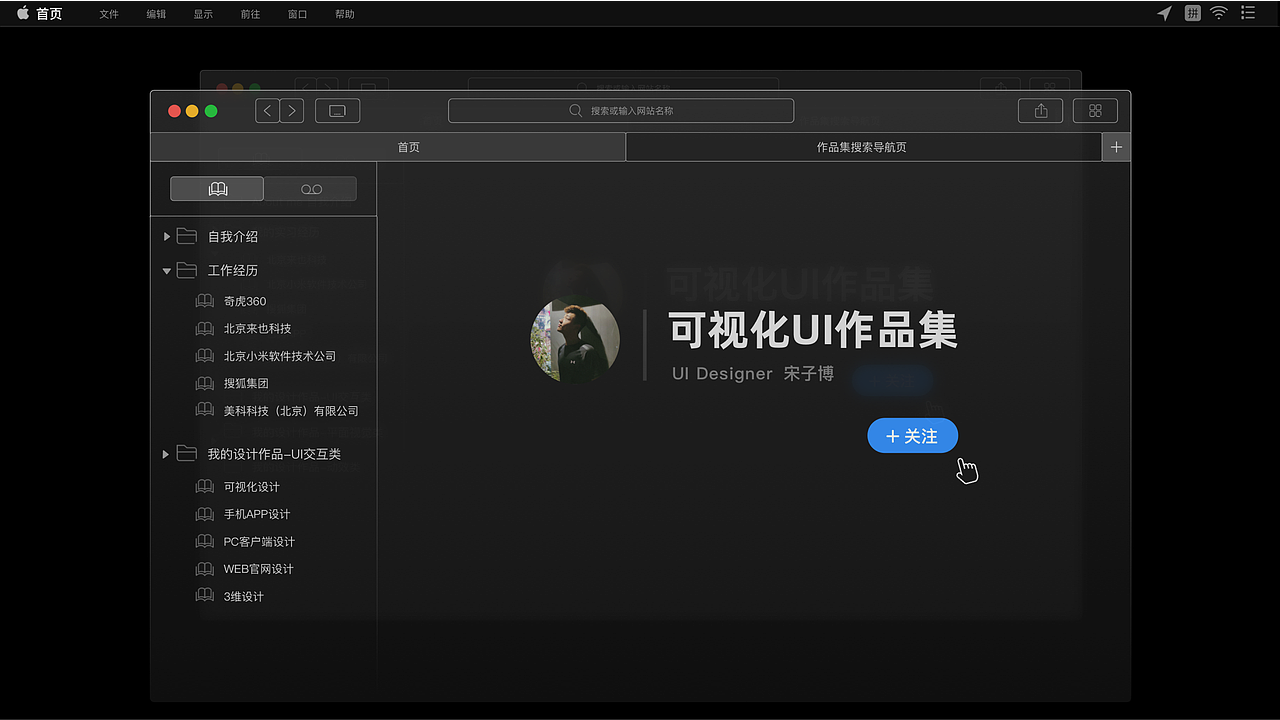This screenshot has height=720, width=1280.
Task: Click the sidebar panel toggle icon
Action: [x=337, y=110]
